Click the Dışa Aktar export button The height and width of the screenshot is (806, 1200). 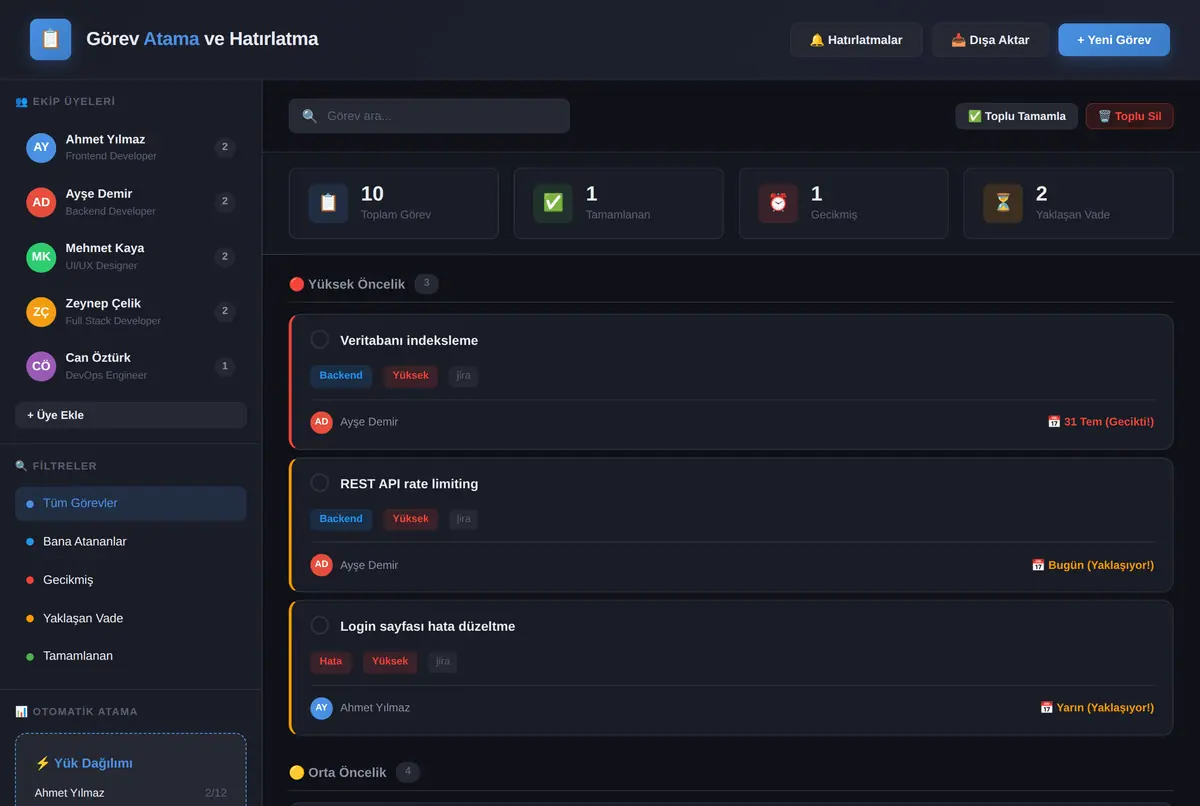(990, 40)
